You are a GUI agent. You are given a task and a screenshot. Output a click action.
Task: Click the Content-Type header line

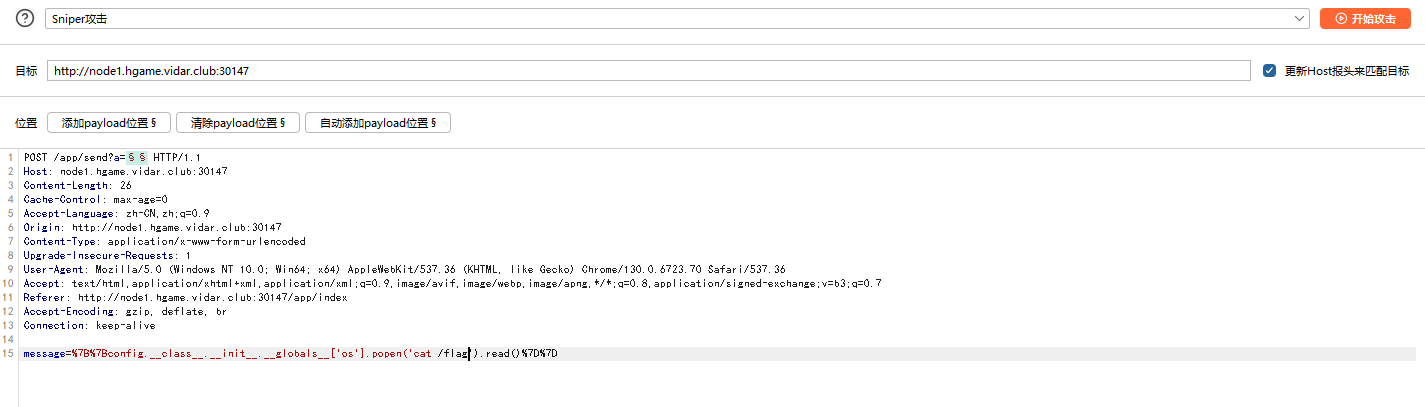pyautogui.click(x=164, y=242)
